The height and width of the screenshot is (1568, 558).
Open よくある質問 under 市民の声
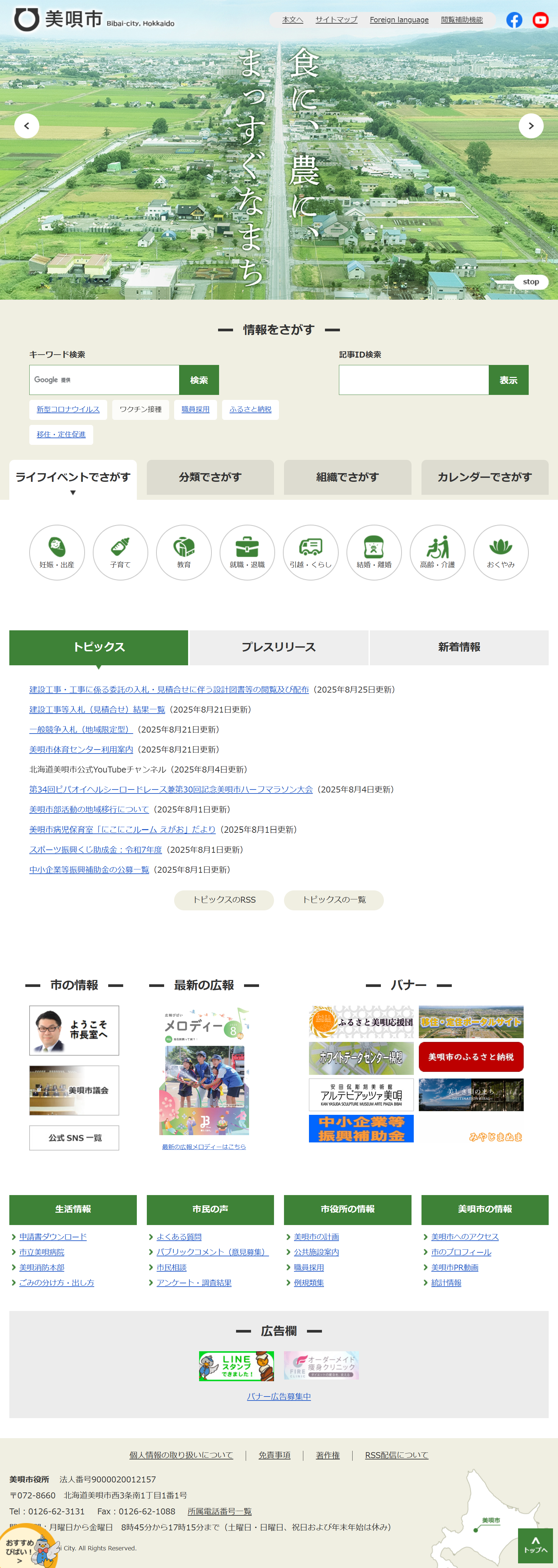click(x=179, y=1237)
